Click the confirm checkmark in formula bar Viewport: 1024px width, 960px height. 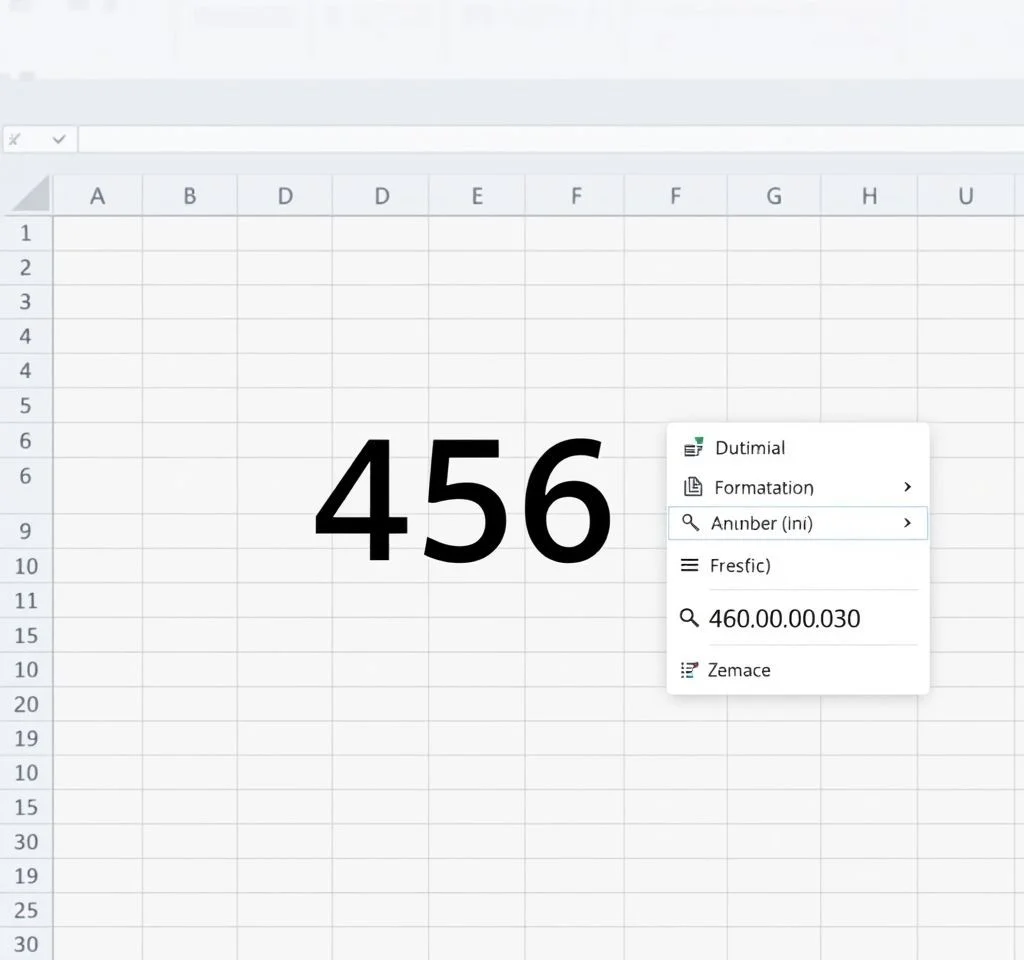pos(58,140)
